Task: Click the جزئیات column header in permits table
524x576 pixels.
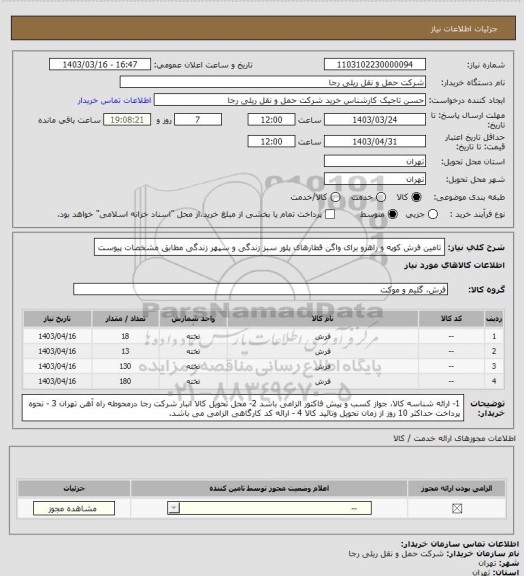Action: coord(74,489)
